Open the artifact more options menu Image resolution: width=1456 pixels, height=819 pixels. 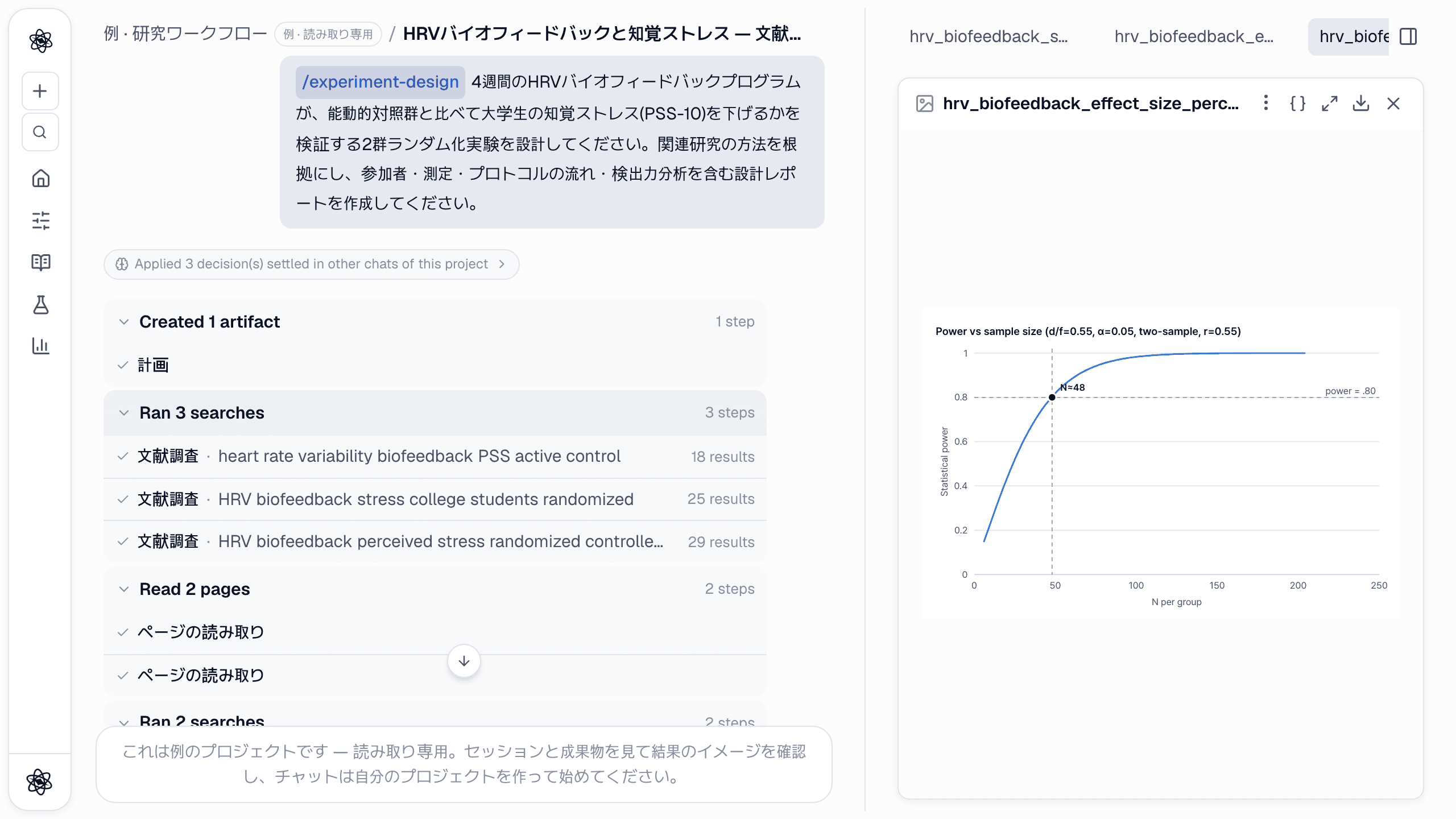(x=1265, y=103)
